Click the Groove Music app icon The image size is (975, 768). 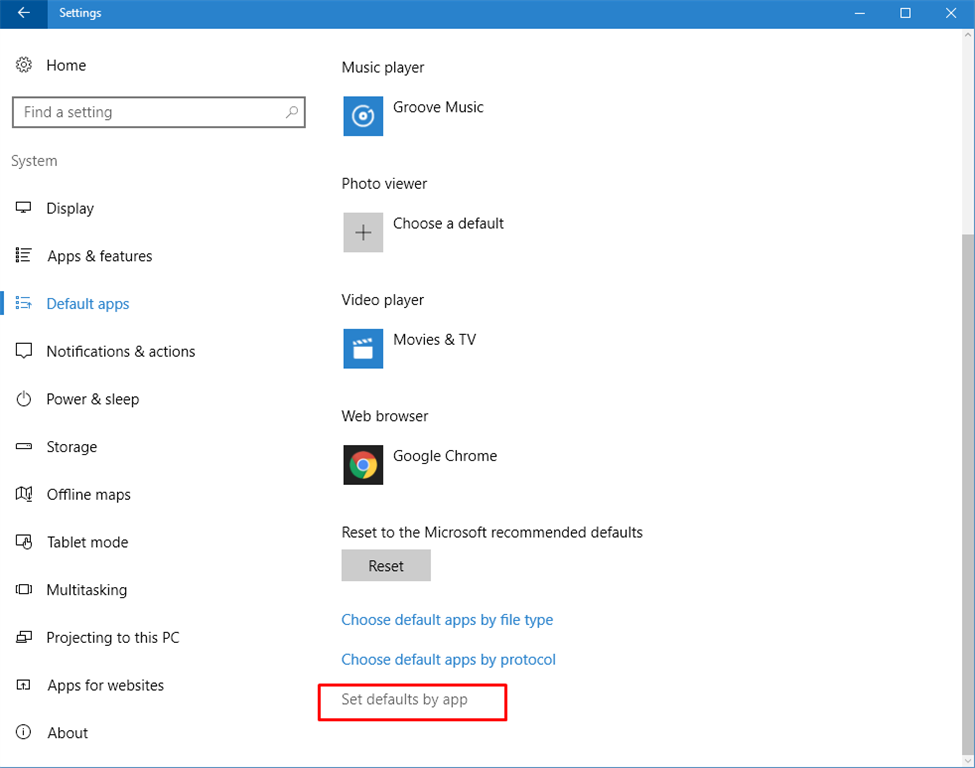click(x=363, y=116)
